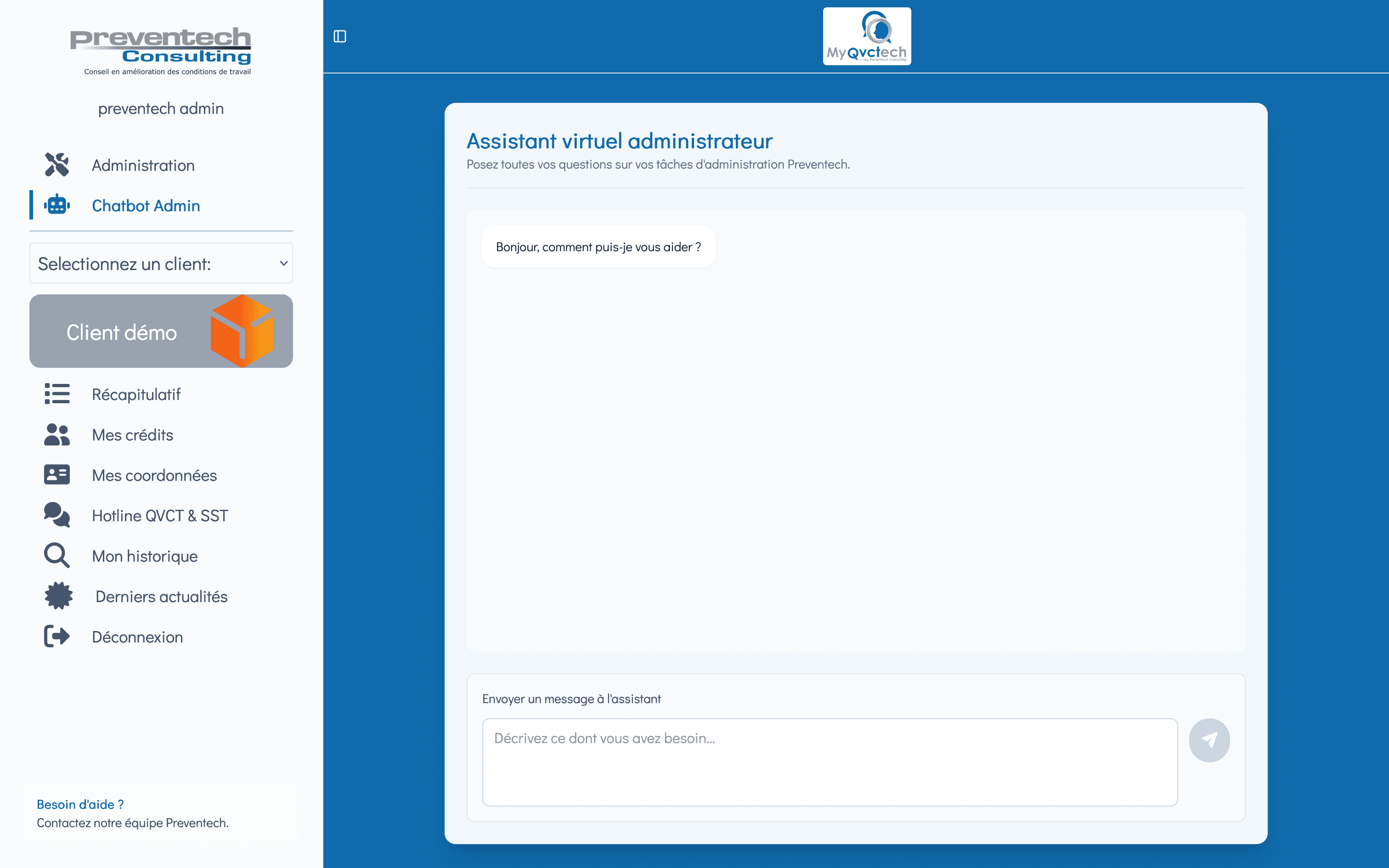The image size is (1389, 868).
Task: Focus the assistant message text field
Action: click(x=830, y=762)
